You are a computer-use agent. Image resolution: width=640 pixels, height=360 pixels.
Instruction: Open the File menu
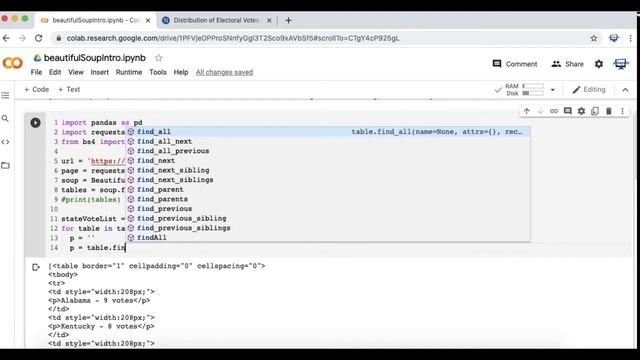36,72
